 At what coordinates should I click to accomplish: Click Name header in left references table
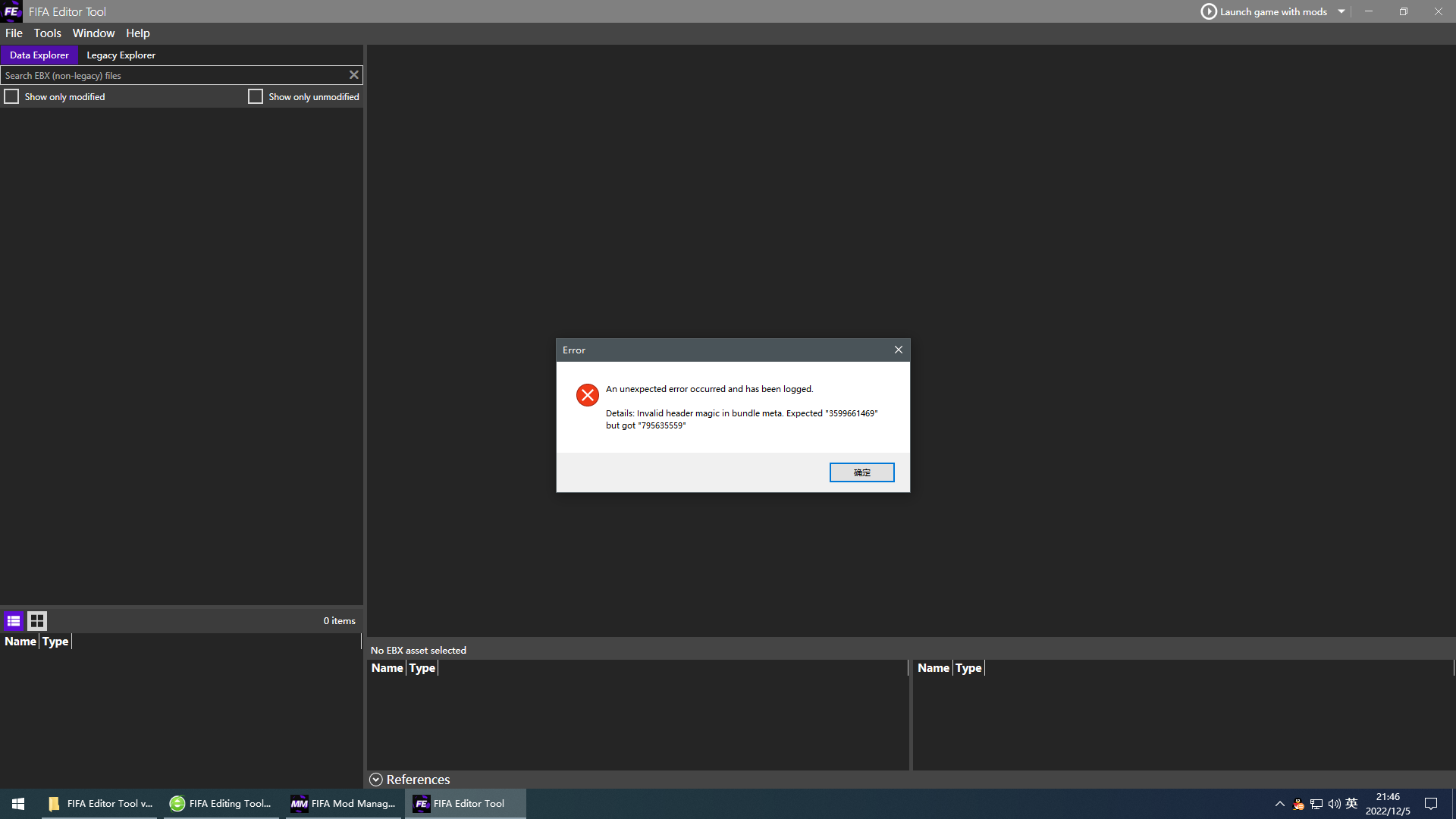coord(387,668)
